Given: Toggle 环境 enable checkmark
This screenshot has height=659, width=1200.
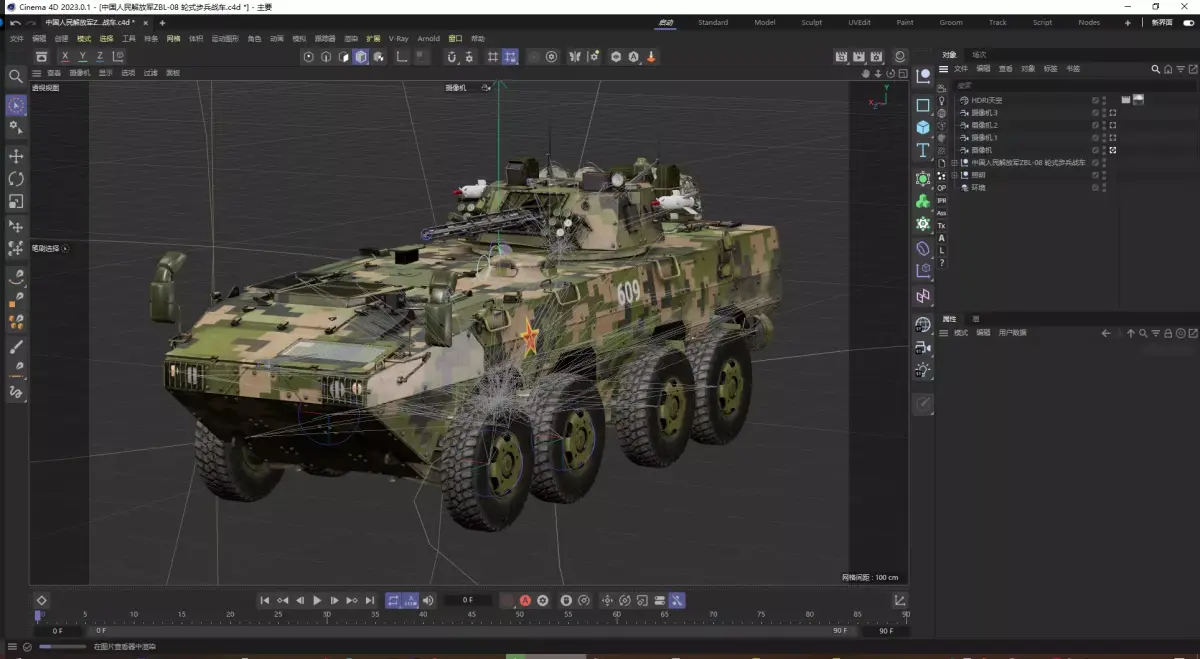Looking at the screenshot, I should (1096, 187).
